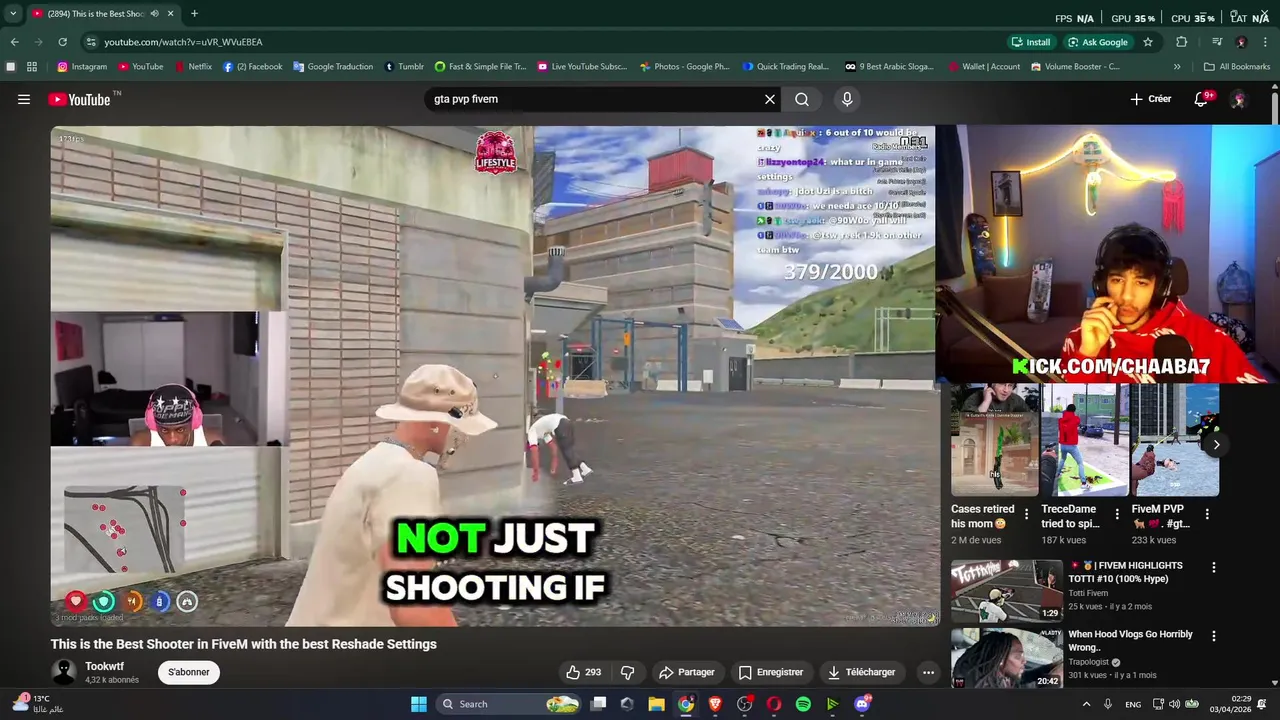Open Spotify from the taskbar
The image size is (1280, 720).
tap(803, 704)
